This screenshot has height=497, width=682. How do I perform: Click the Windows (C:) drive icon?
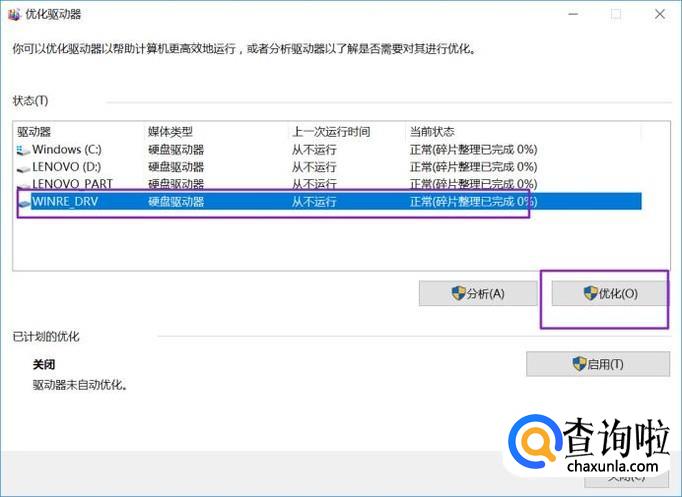23,150
